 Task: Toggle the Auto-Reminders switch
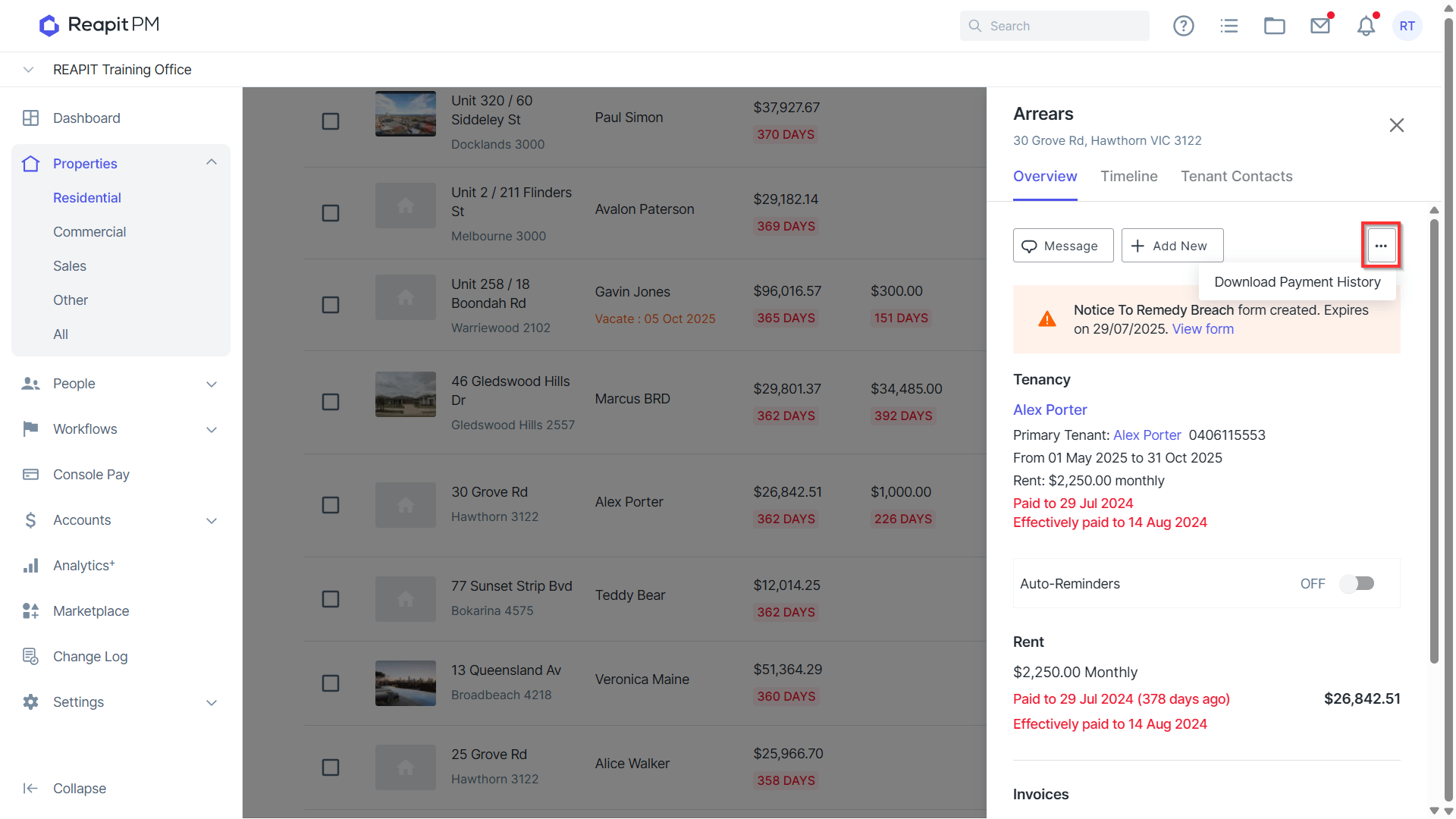pyautogui.click(x=1357, y=583)
